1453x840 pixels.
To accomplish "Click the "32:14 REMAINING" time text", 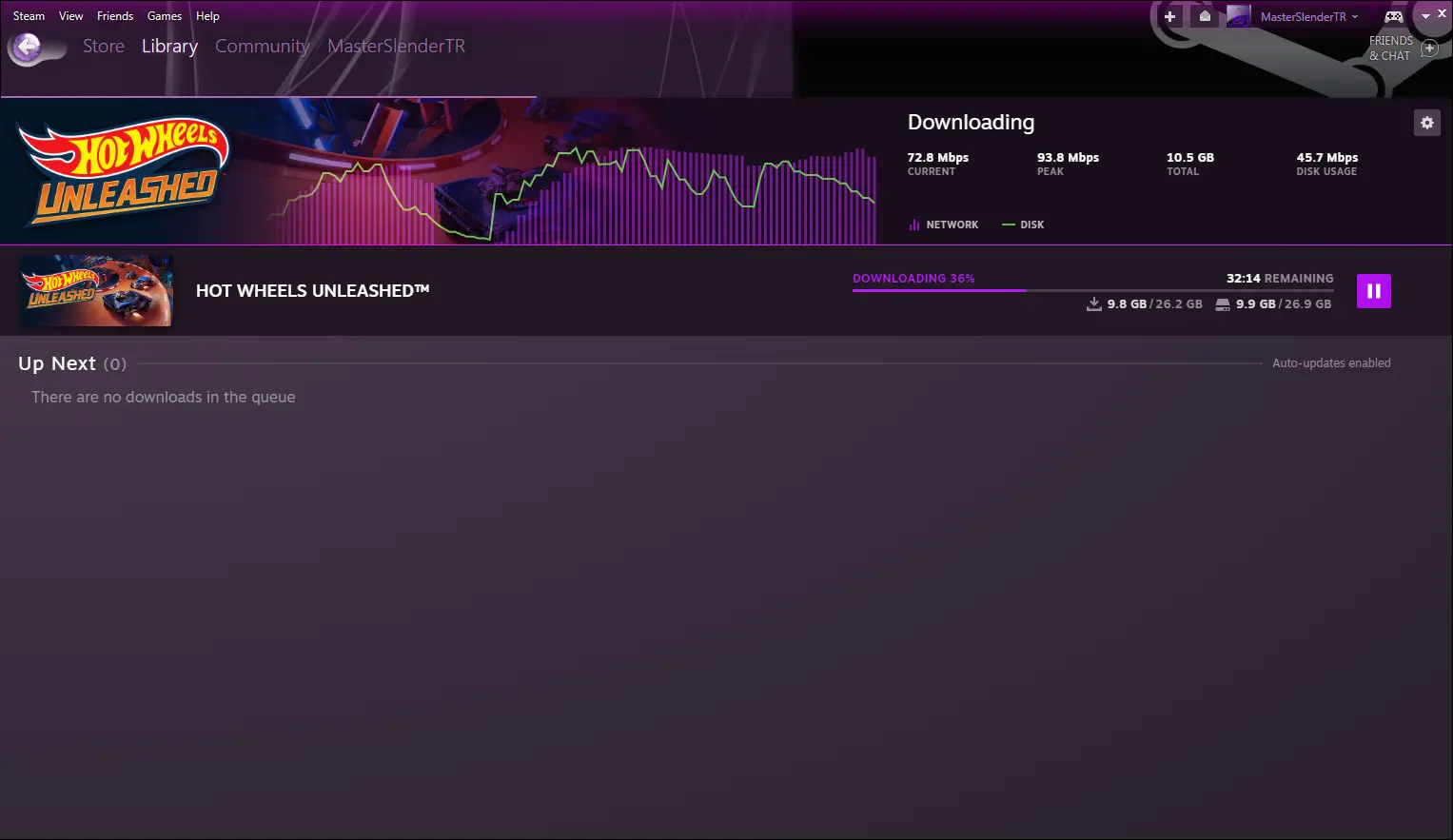I will pos(1280,279).
